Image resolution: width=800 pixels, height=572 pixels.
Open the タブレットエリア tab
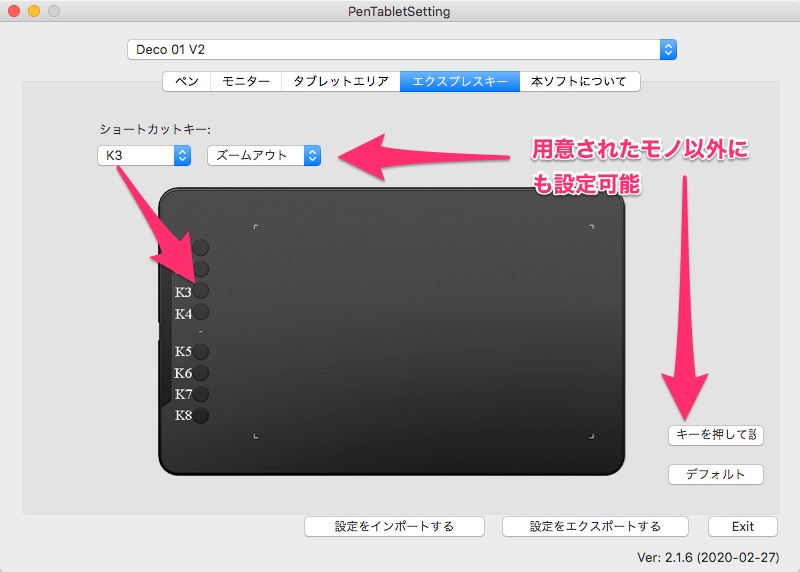341,81
